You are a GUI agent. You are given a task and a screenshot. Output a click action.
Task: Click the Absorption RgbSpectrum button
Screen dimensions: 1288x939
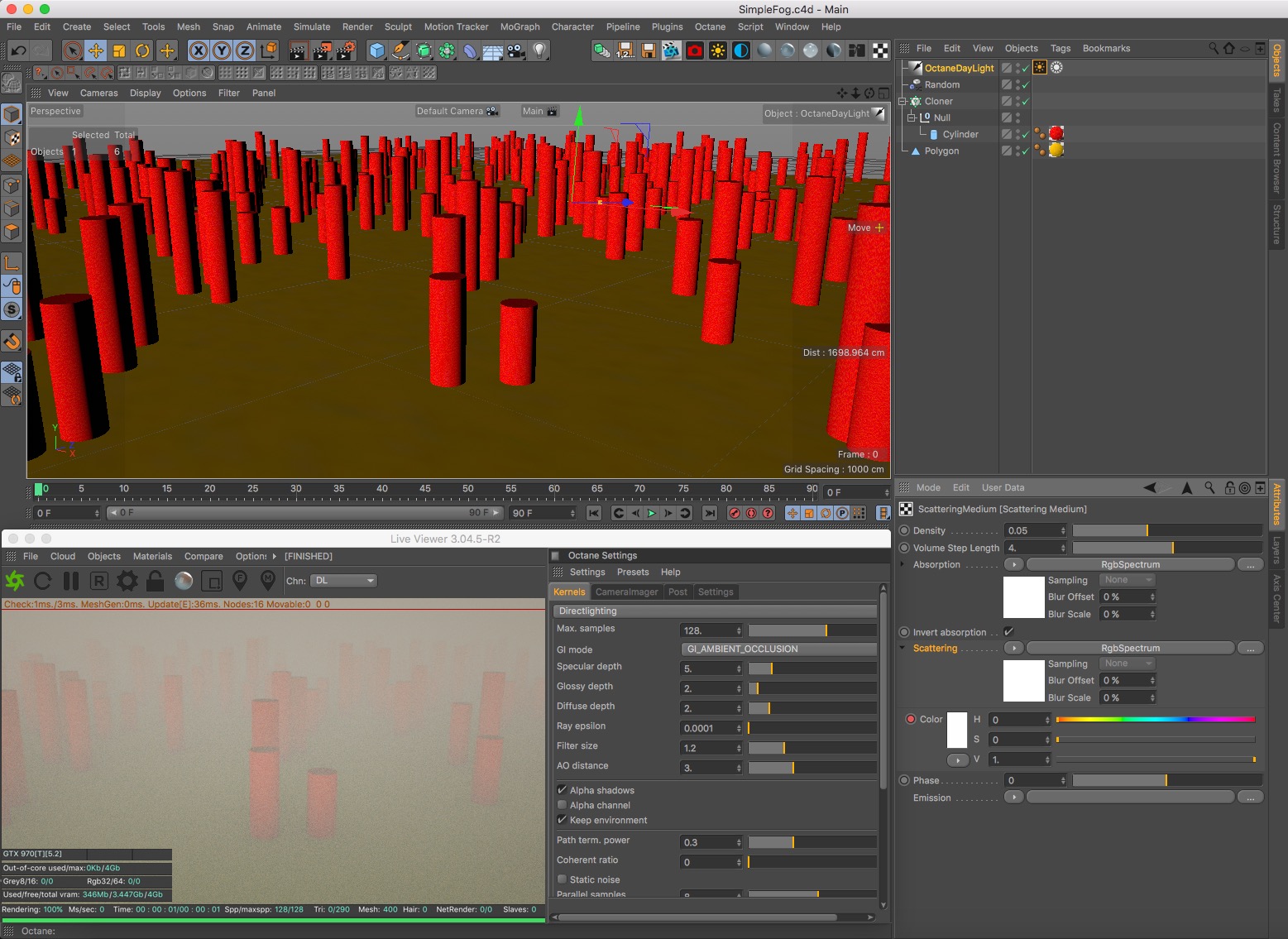tap(1129, 564)
